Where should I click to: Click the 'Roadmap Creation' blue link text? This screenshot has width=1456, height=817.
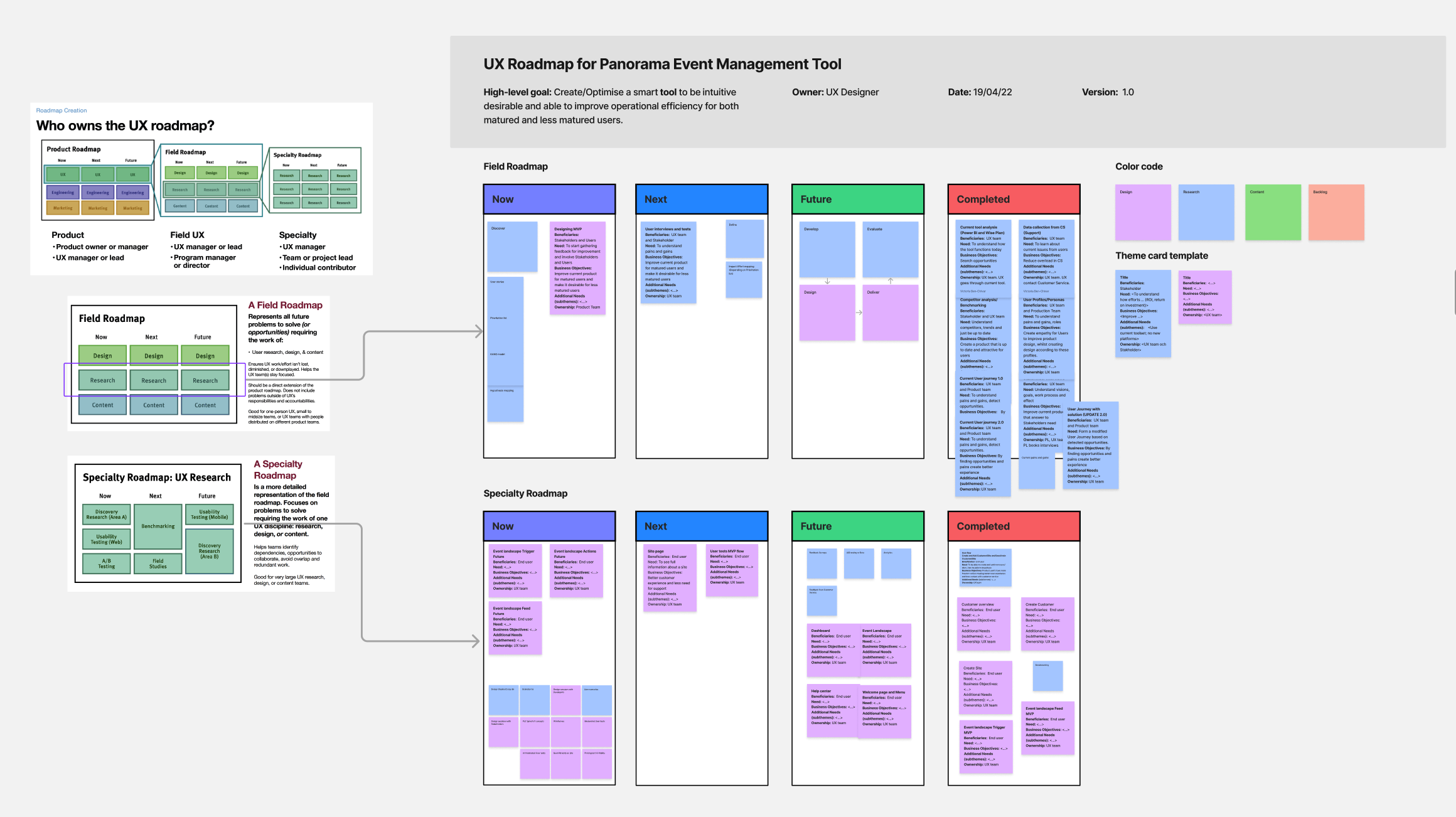pos(62,110)
